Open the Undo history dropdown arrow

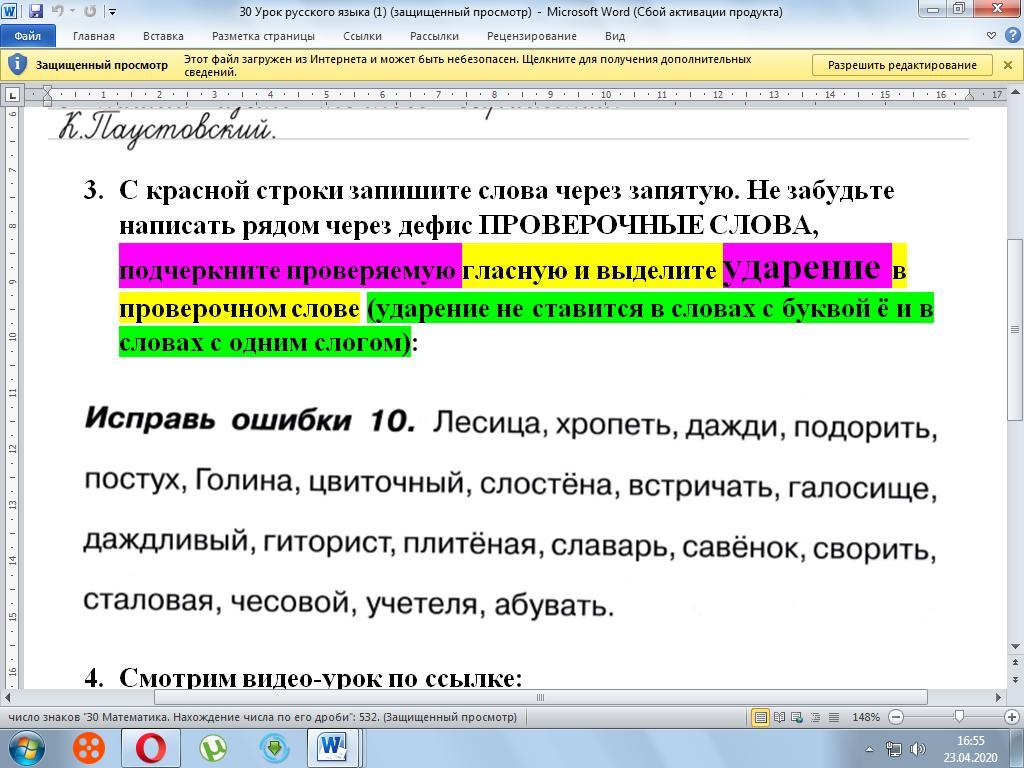72,12
